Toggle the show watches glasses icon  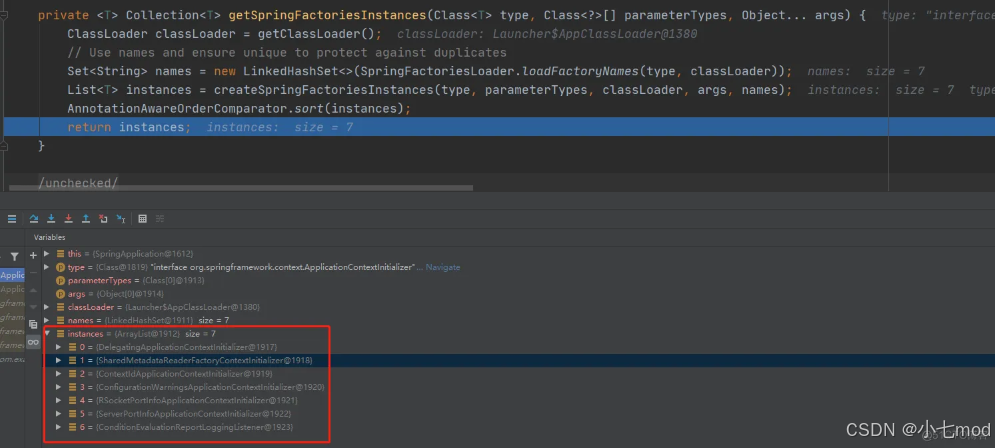pyautogui.click(x=34, y=341)
